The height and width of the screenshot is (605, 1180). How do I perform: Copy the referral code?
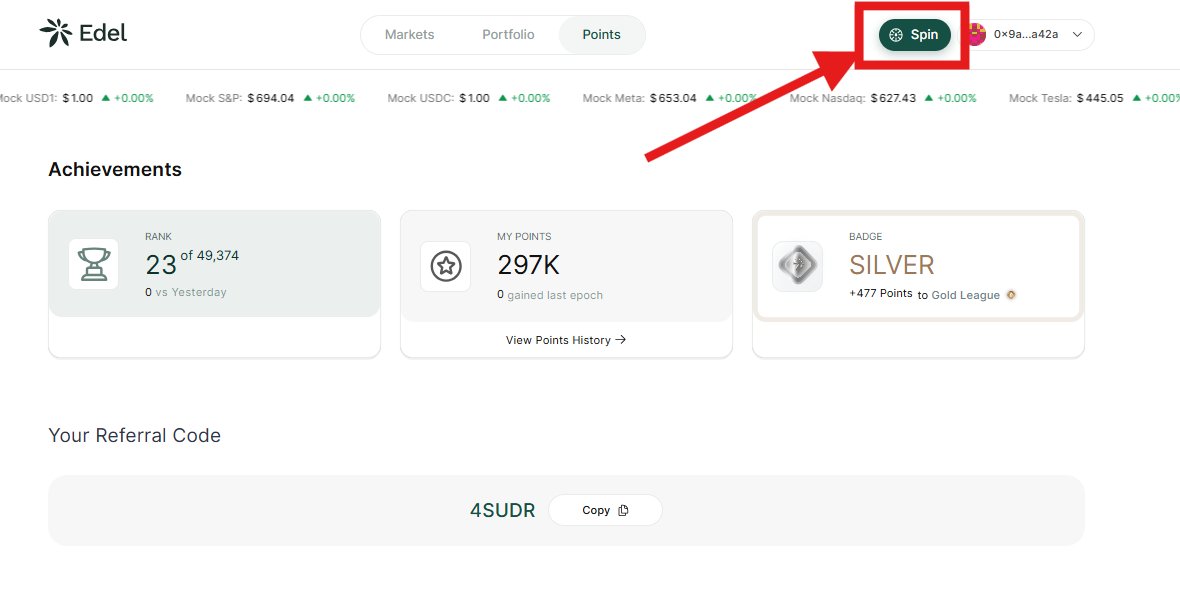tap(605, 510)
